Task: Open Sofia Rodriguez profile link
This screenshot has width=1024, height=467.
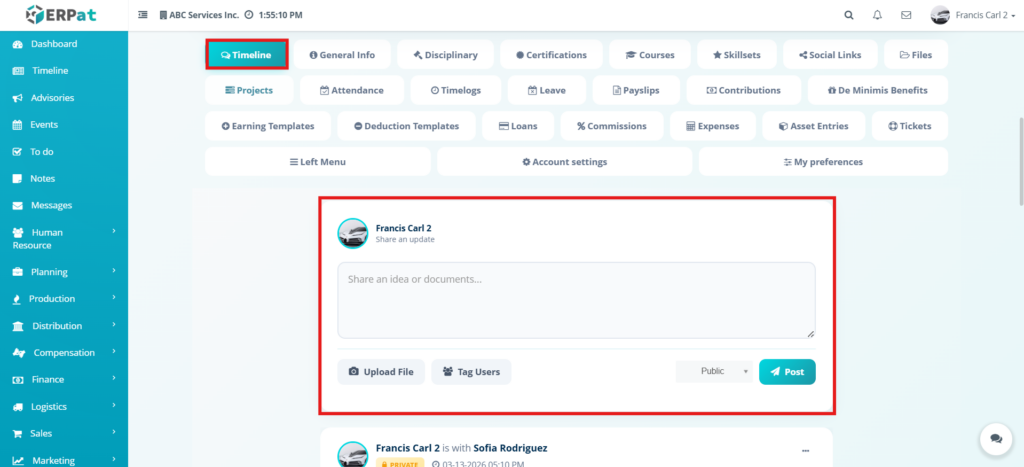Action: [x=510, y=448]
